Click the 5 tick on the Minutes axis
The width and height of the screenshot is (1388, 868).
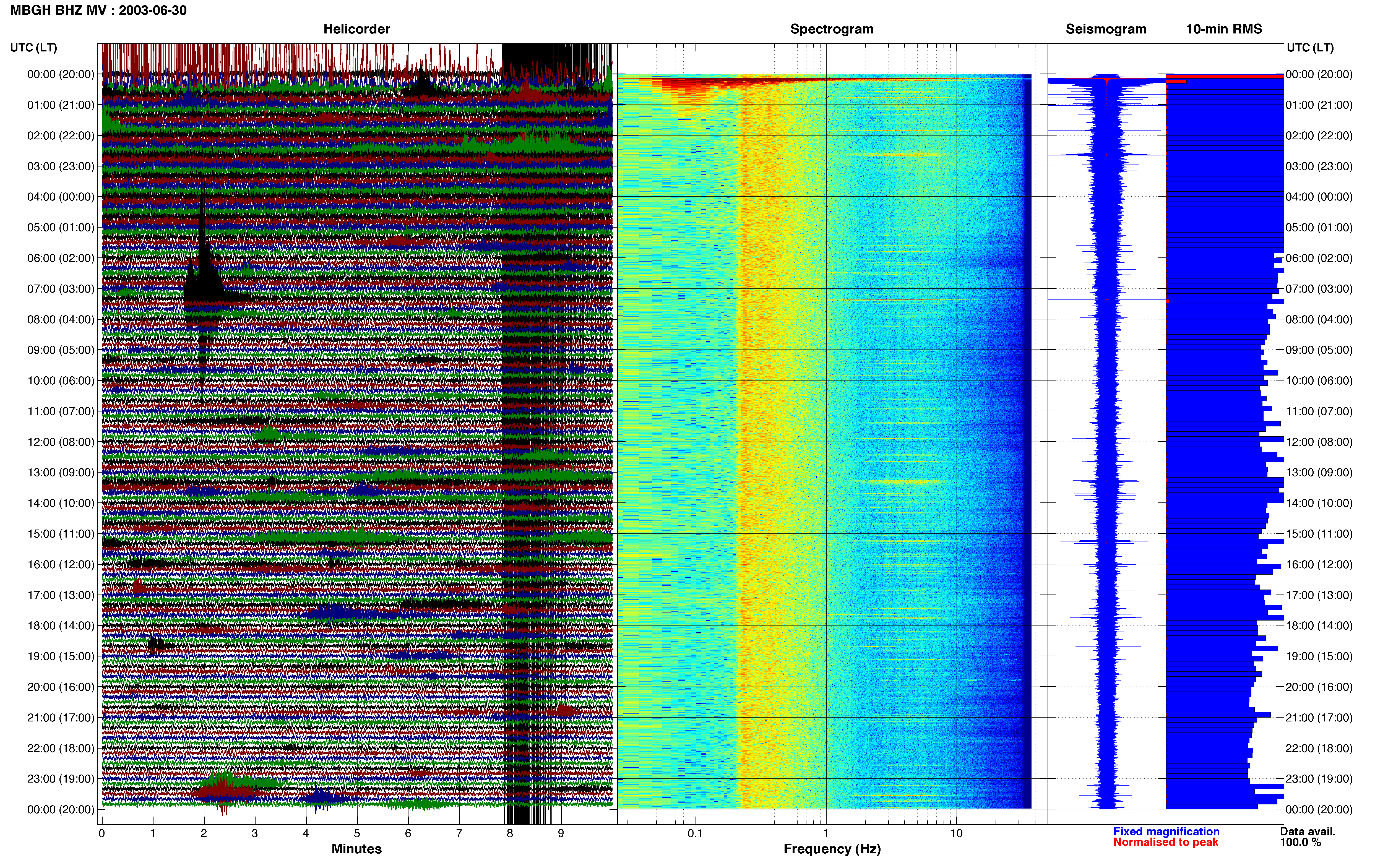357,833
